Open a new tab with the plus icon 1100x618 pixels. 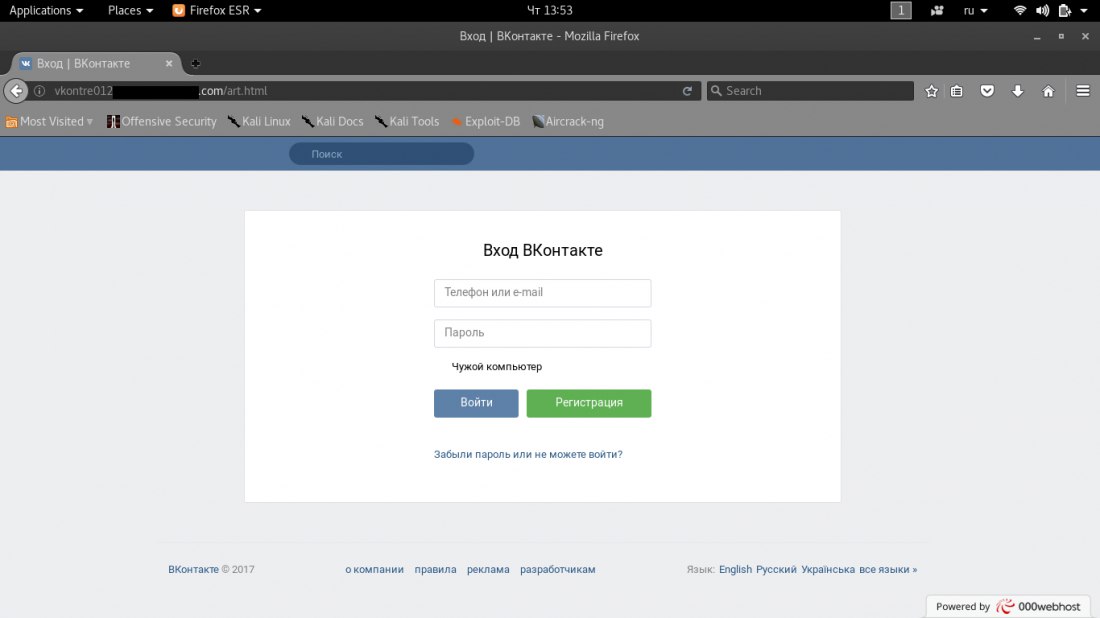[x=196, y=64]
